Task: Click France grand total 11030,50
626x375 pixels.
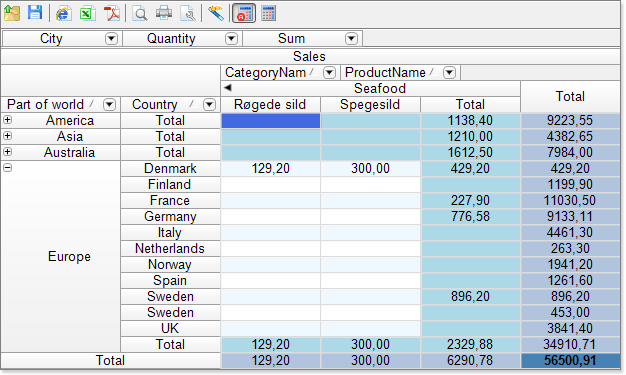Action: coord(570,200)
